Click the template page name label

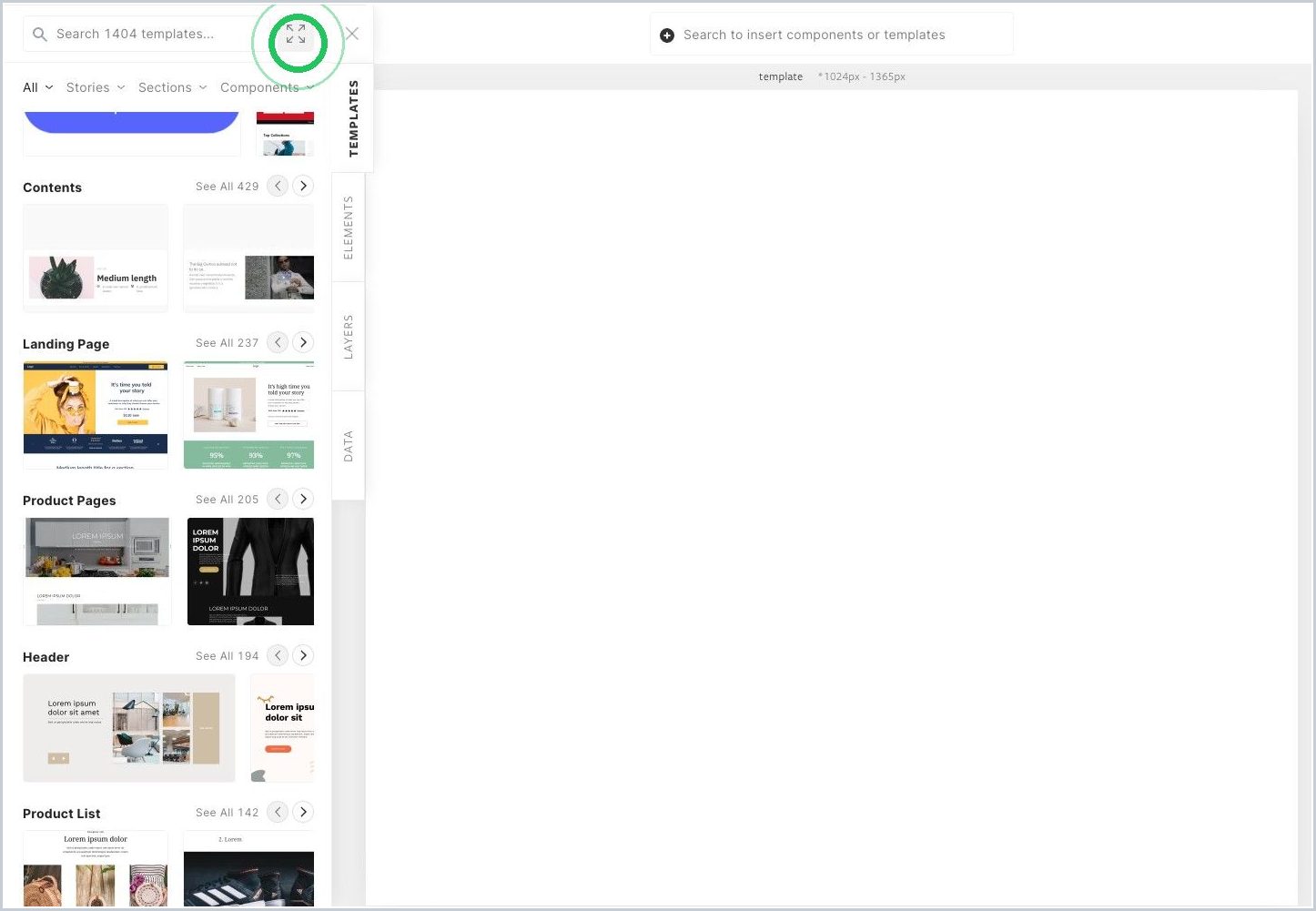(x=781, y=76)
